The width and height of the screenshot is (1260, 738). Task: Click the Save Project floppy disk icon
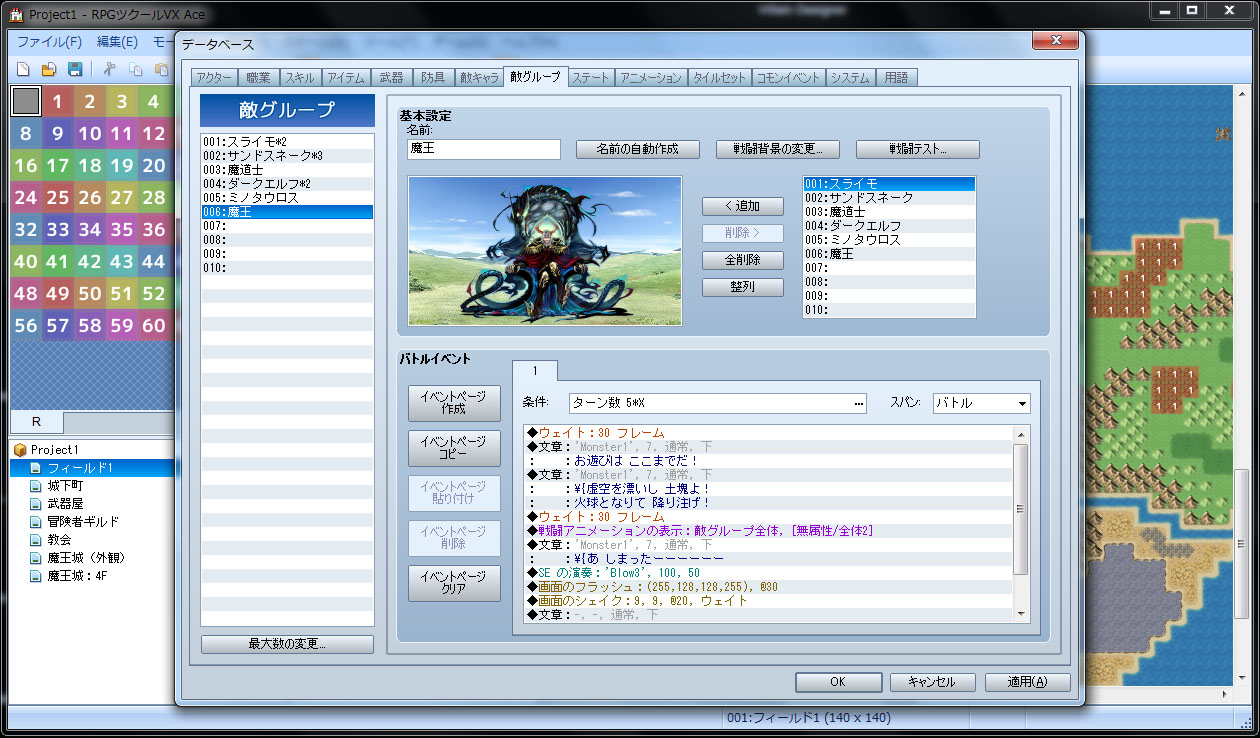74,69
